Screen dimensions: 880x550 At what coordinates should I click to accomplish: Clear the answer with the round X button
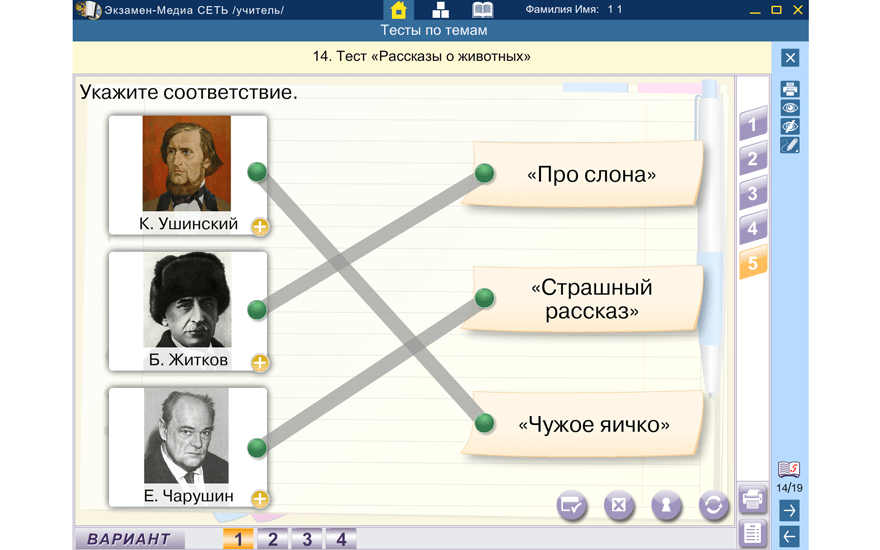pos(618,505)
